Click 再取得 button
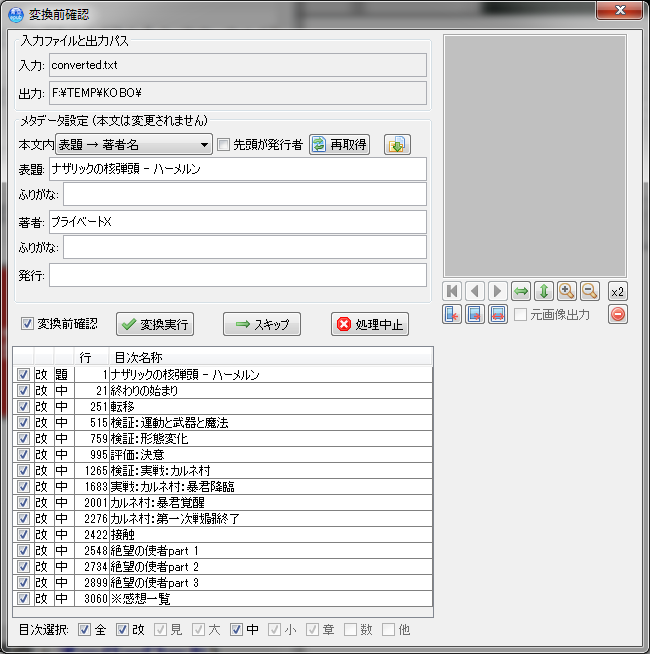 340,145
